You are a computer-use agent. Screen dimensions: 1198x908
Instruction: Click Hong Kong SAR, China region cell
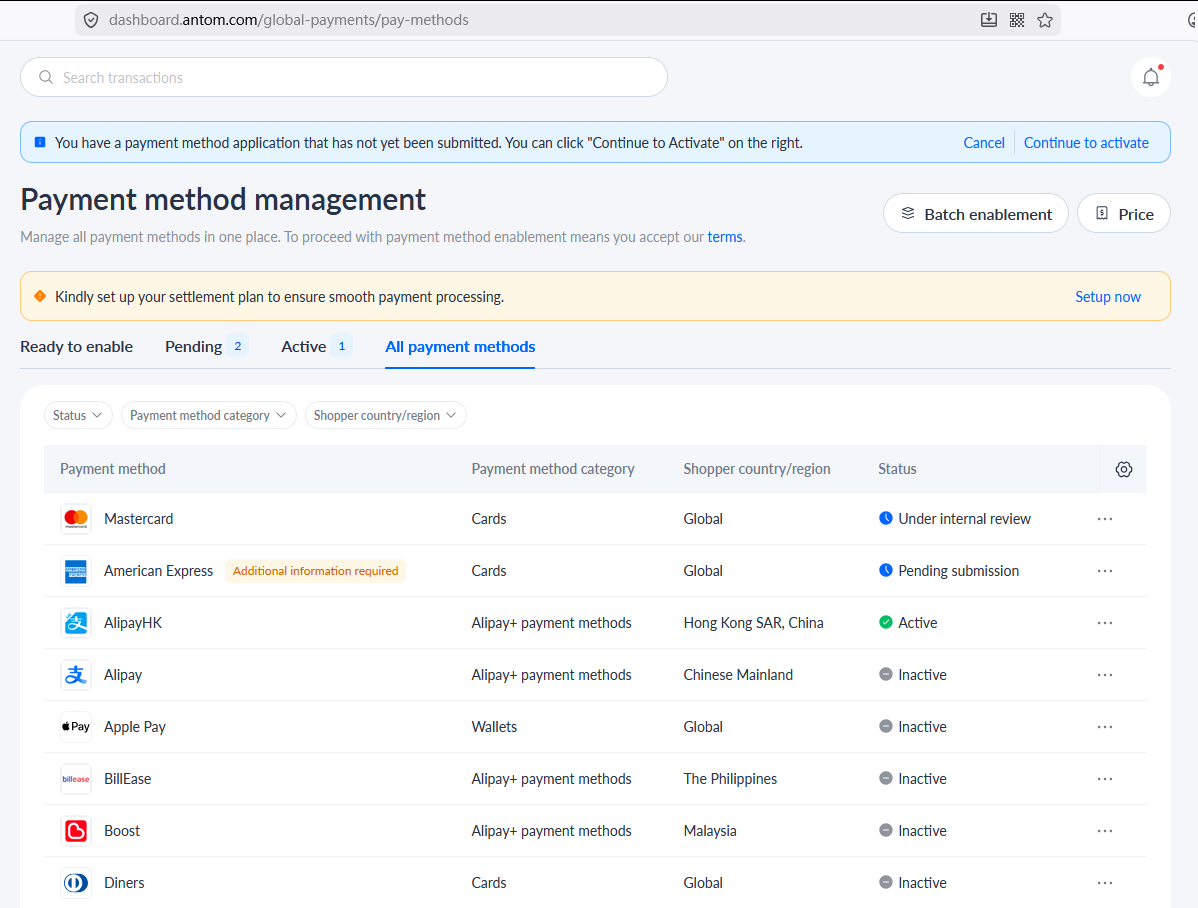[753, 623]
